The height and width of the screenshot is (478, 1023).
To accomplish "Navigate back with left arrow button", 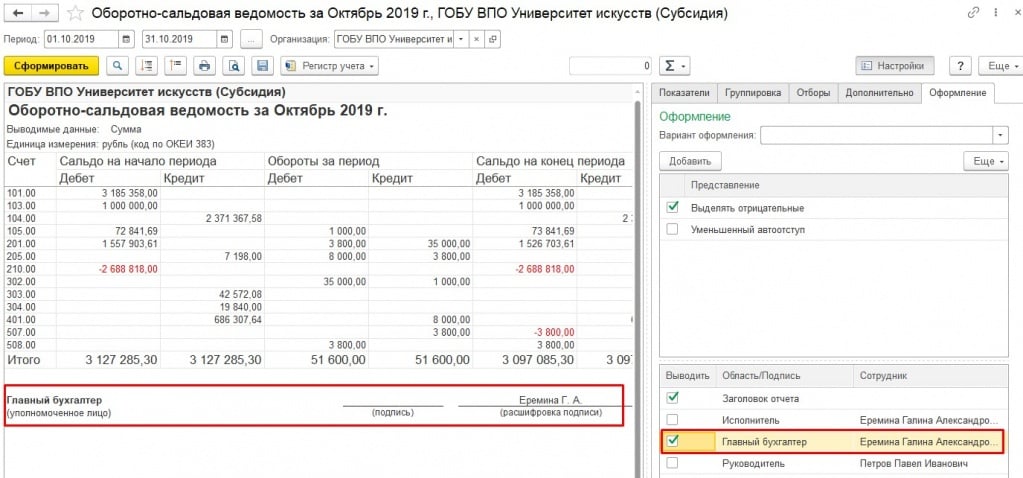I will pyautogui.click(x=17, y=15).
